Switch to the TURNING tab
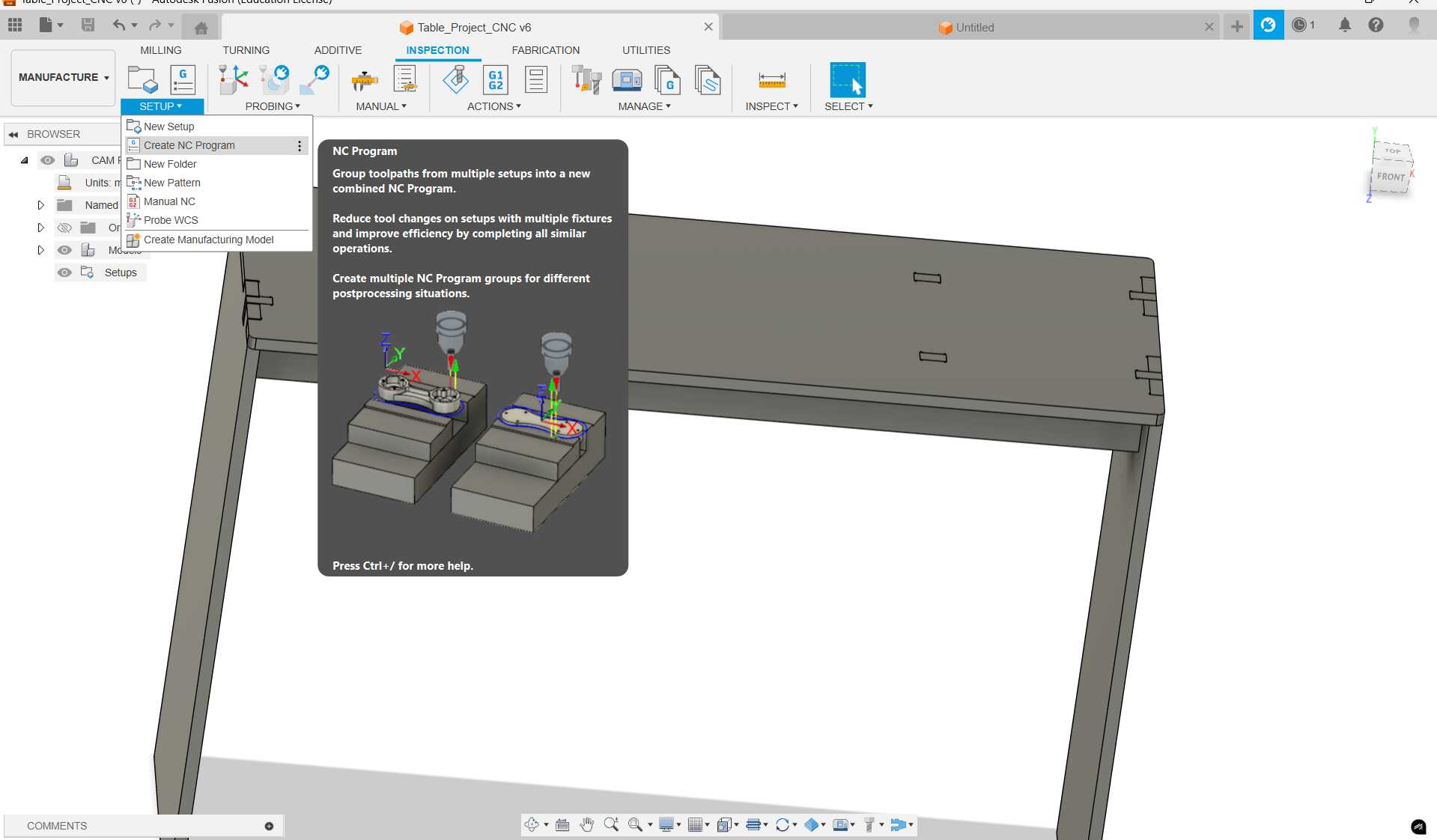The image size is (1437, 840). pyautogui.click(x=246, y=50)
